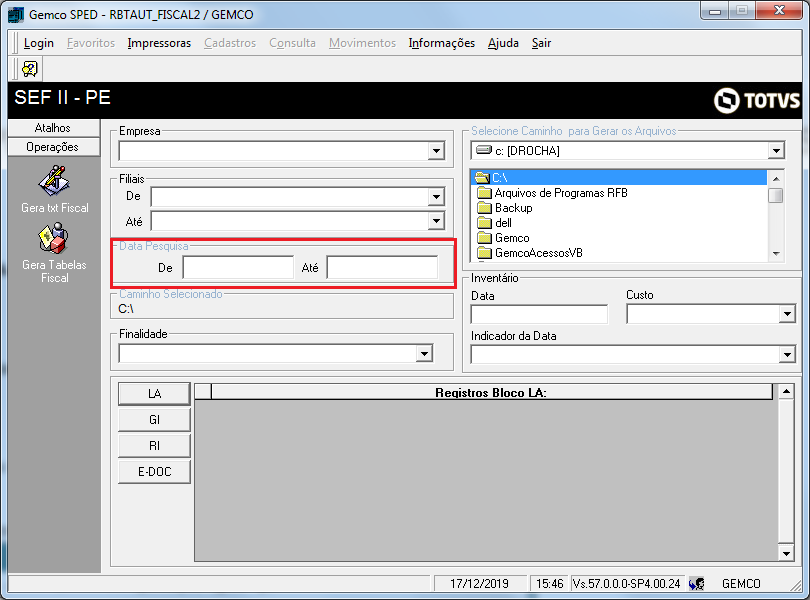Click the folder list scrollbar thumb
Image resolution: width=810 pixels, height=600 pixels.
click(x=775, y=196)
